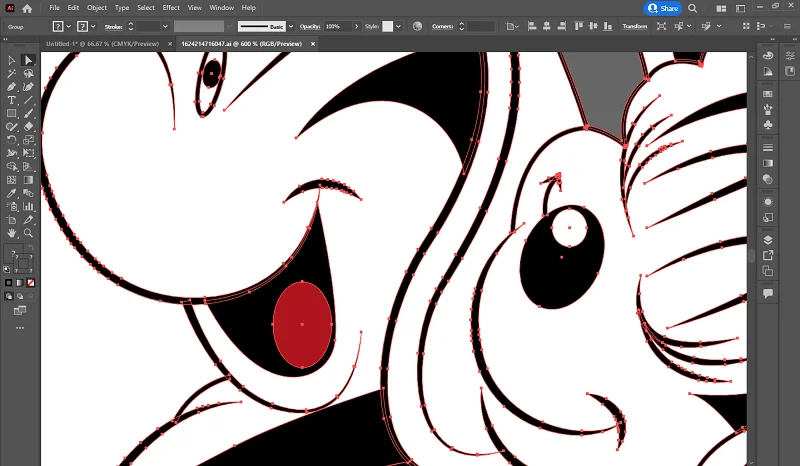The height and width of the screenshot is (466, 800).
Task: Activate the Line Segment tool
Action: click(29, 100)
